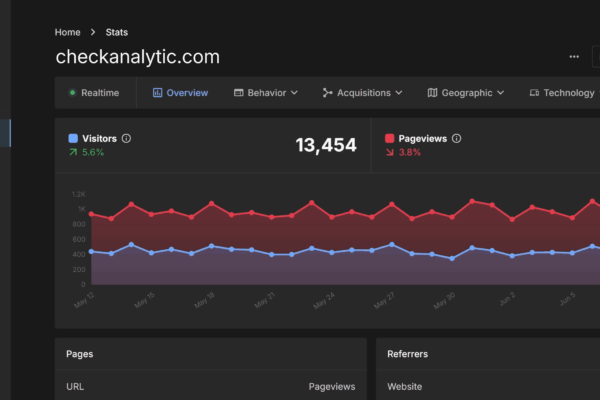The width and height of the screenshot is (600, 400).
Task: Open the Technology menu
Action: point(564,93)
